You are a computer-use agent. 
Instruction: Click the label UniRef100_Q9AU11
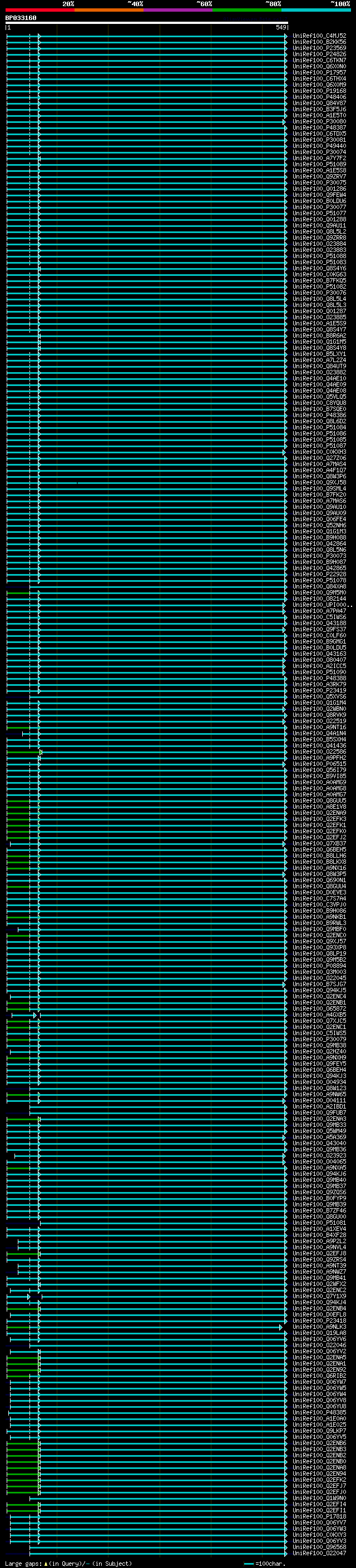click(319, 225)
